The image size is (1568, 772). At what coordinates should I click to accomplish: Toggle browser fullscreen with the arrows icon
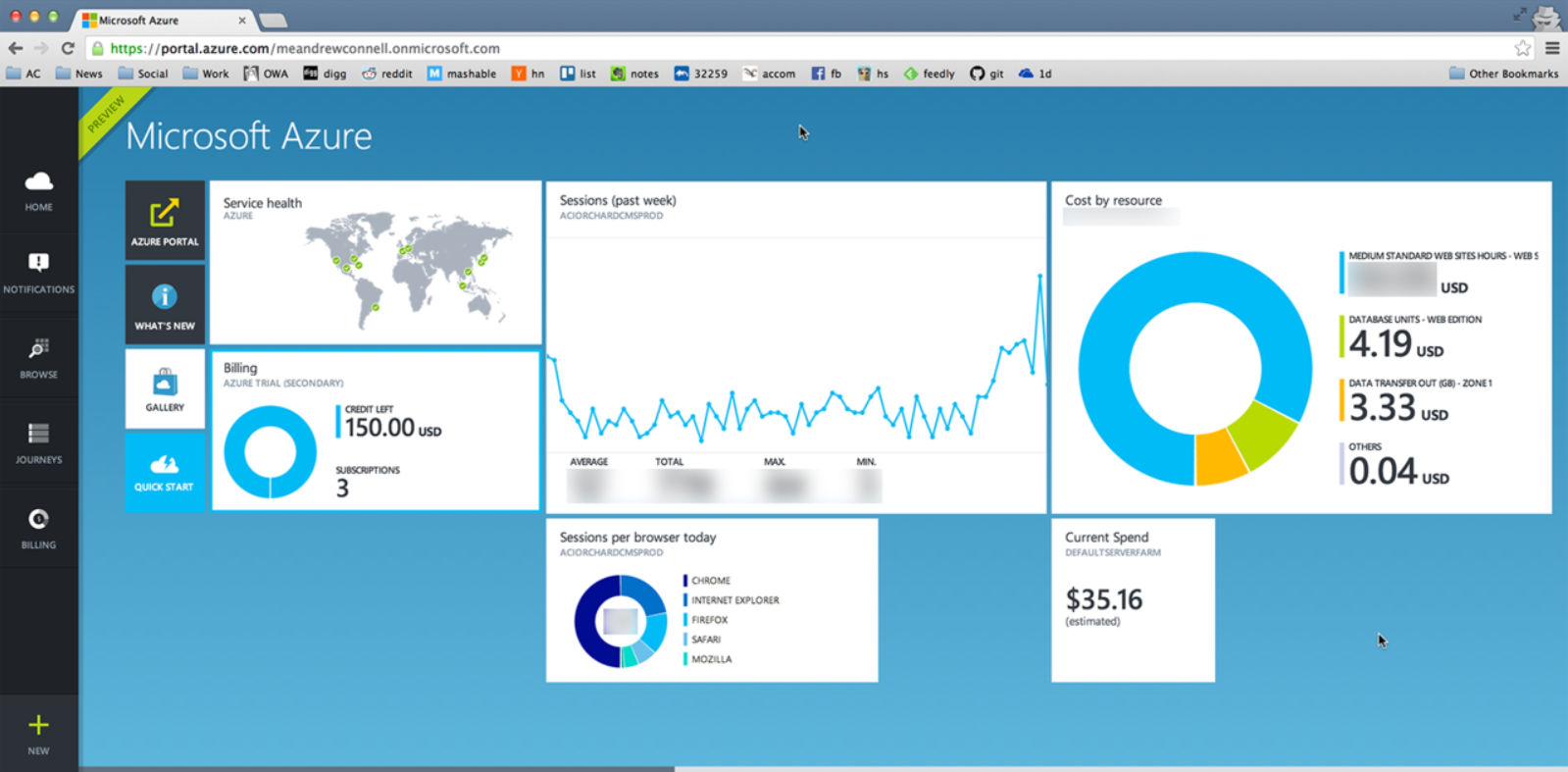1519,14
